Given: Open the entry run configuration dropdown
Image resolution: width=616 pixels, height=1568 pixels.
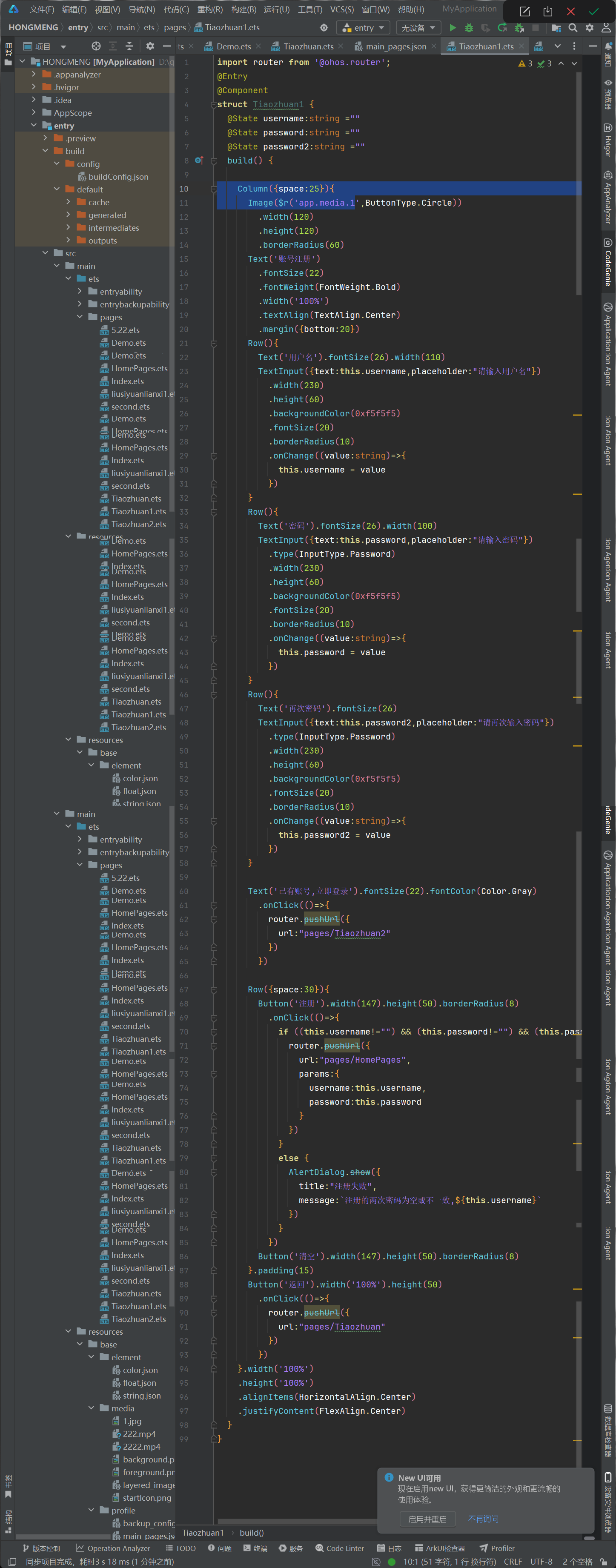Looking at the screenshot, I should [364, 27].
